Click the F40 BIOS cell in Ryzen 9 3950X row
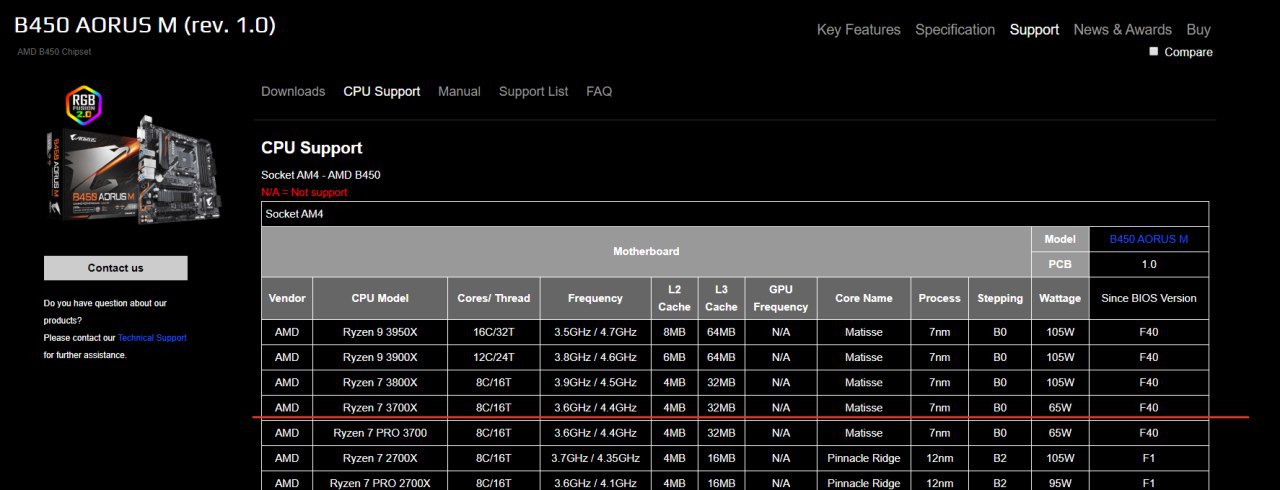 click(1148, 332)
